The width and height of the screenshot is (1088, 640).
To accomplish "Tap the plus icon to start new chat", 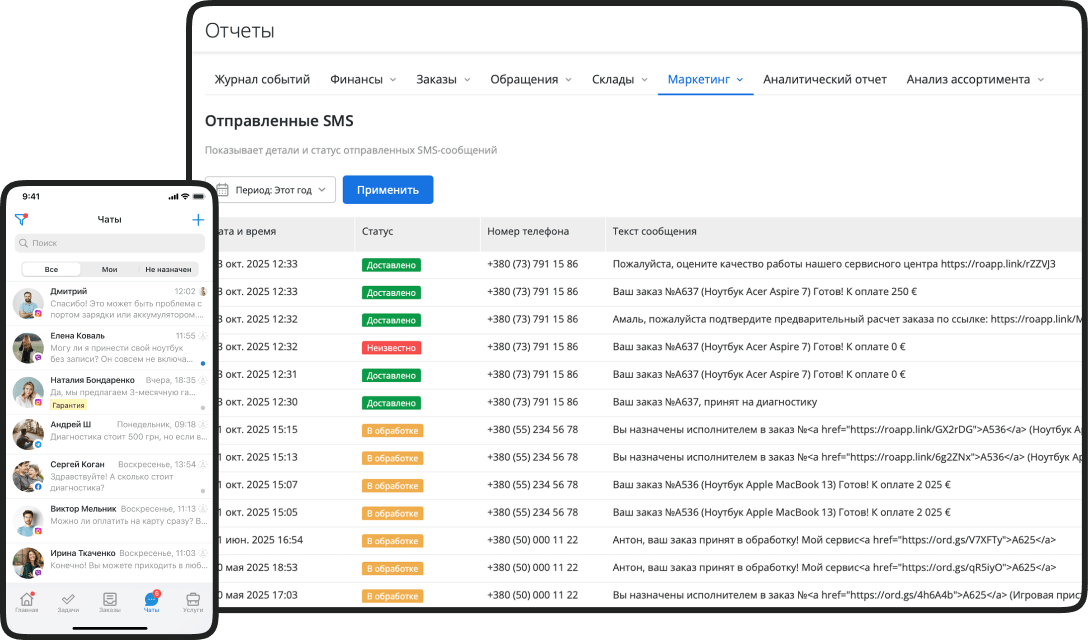I will 198,219.
